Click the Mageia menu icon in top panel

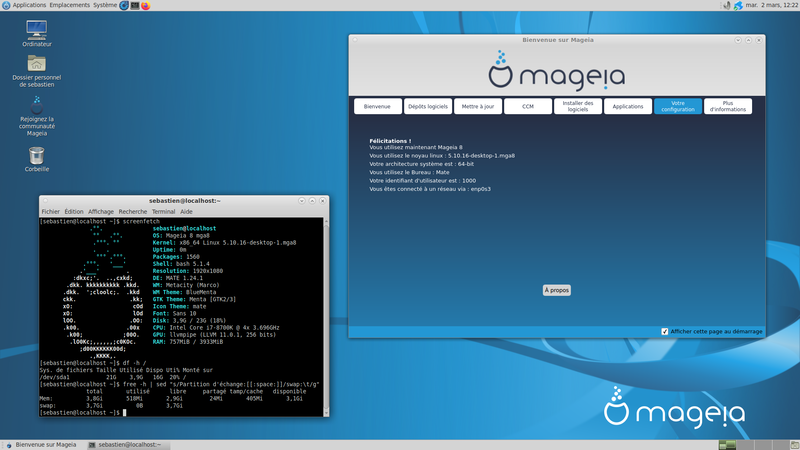coord(6,5)
